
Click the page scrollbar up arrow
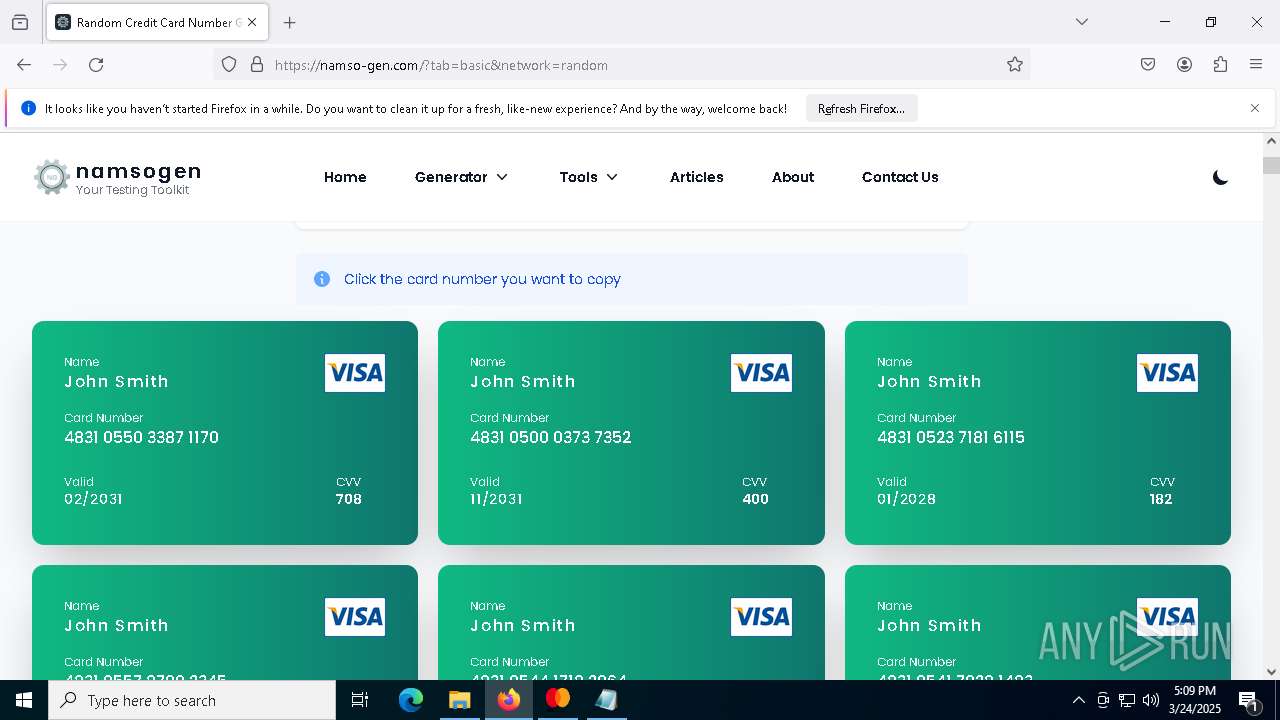coord(1271,141)
